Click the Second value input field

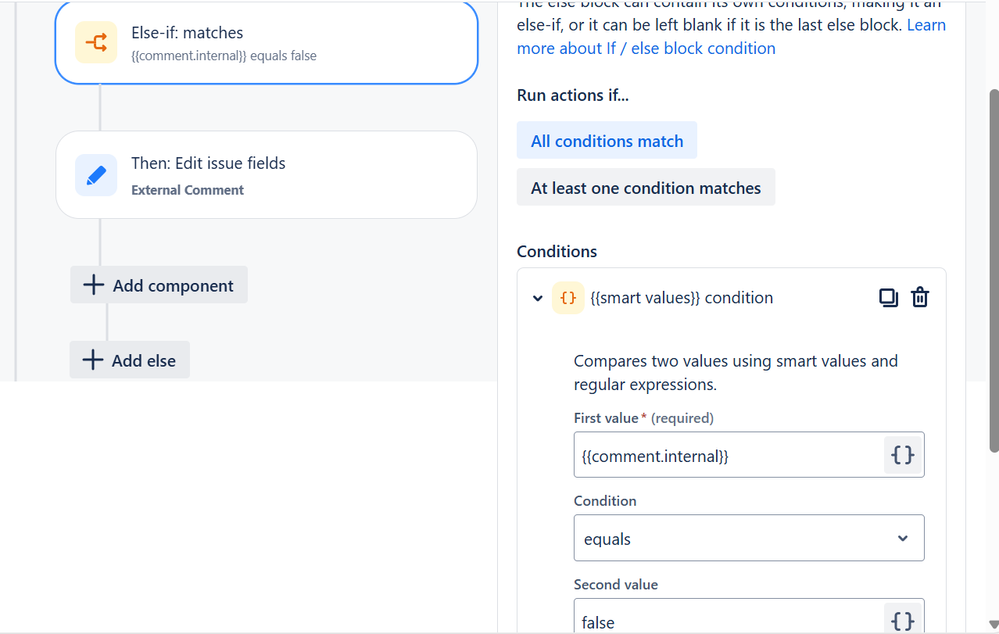(728, 621)
